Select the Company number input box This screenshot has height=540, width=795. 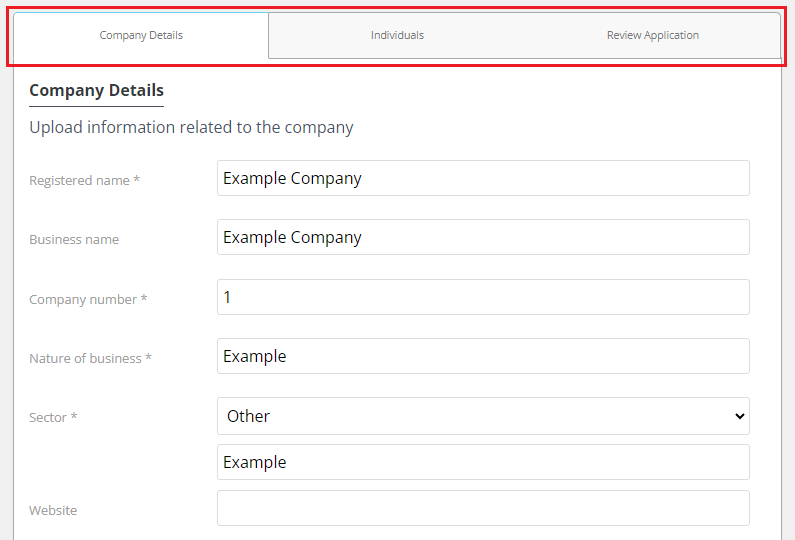pyautogui.click(x=483, y=297)
